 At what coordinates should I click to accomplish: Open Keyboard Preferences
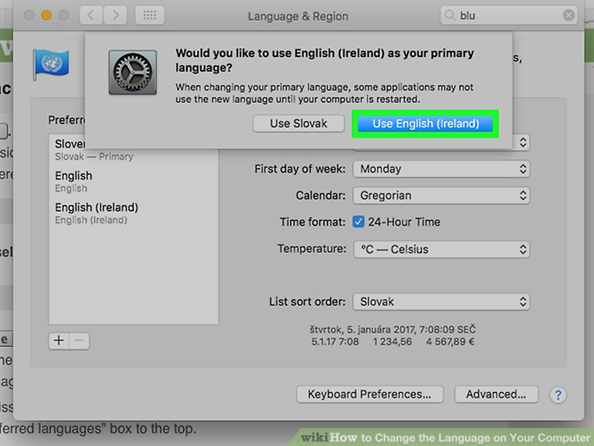(369, 394)
